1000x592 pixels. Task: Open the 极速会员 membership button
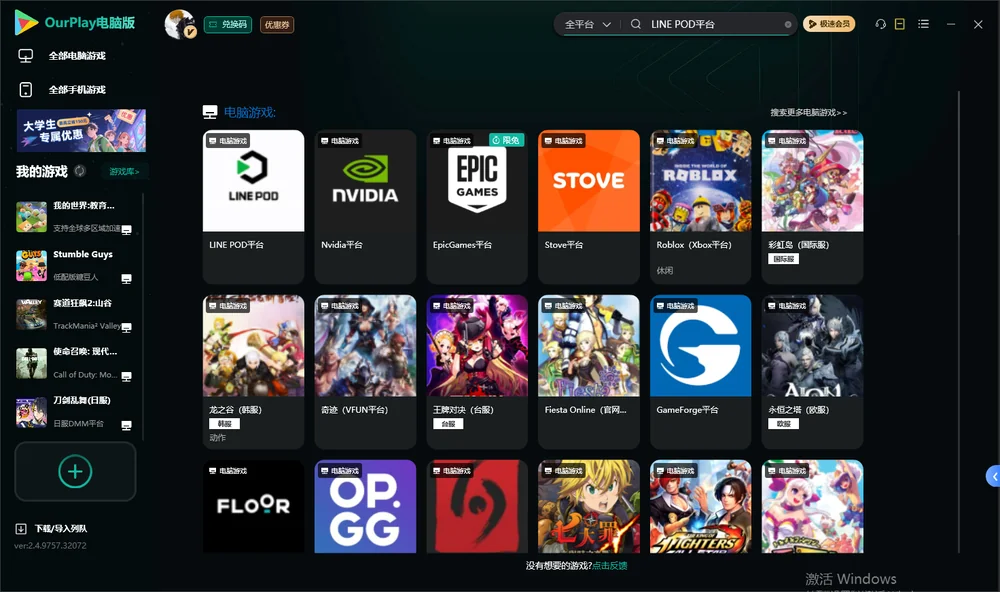click(x=829, y=24)
